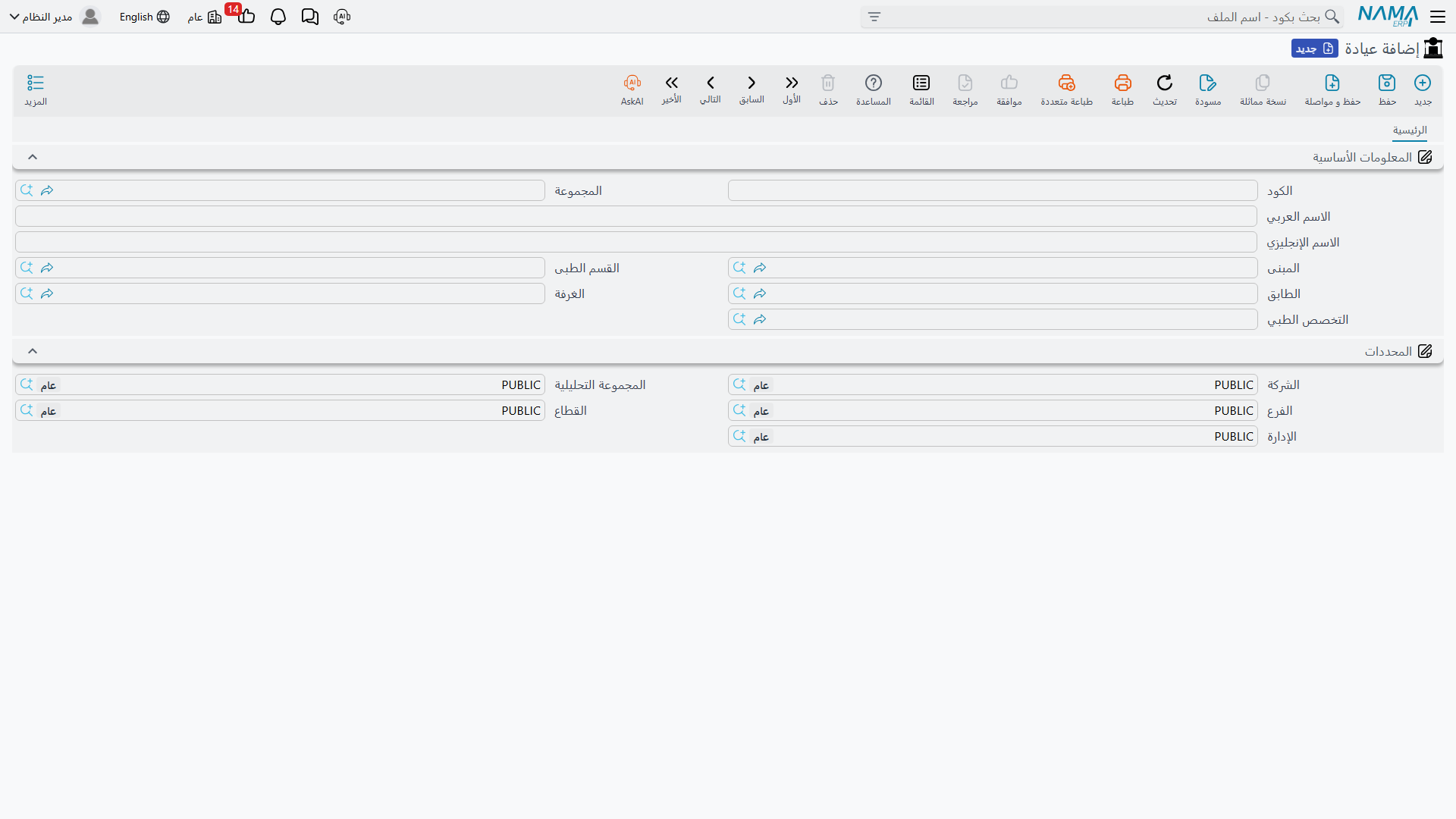
Task: Open طباعة متعددة multi-print icon
Action: (x=1067, y=83)
